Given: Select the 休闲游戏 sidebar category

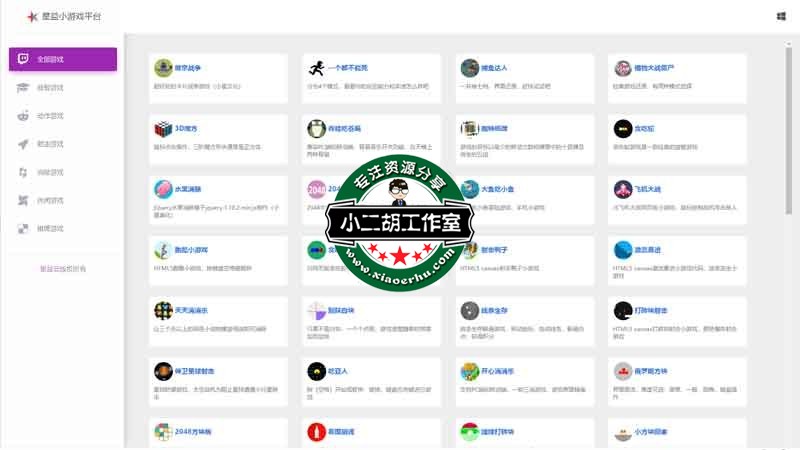Looking at the screenshot, I should coord(50,200).
